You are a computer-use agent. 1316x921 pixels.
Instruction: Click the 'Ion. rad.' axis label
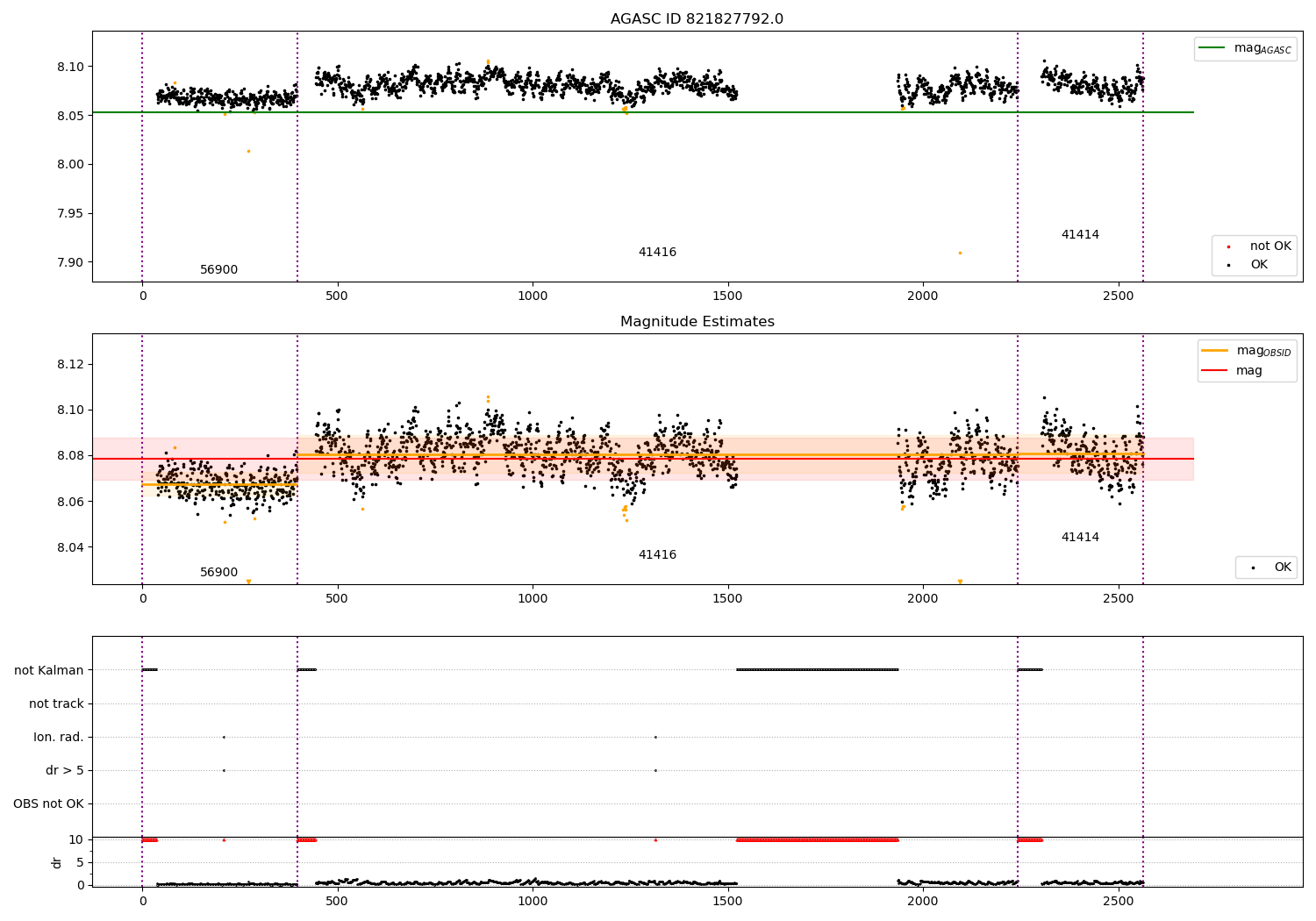[59, 737]
